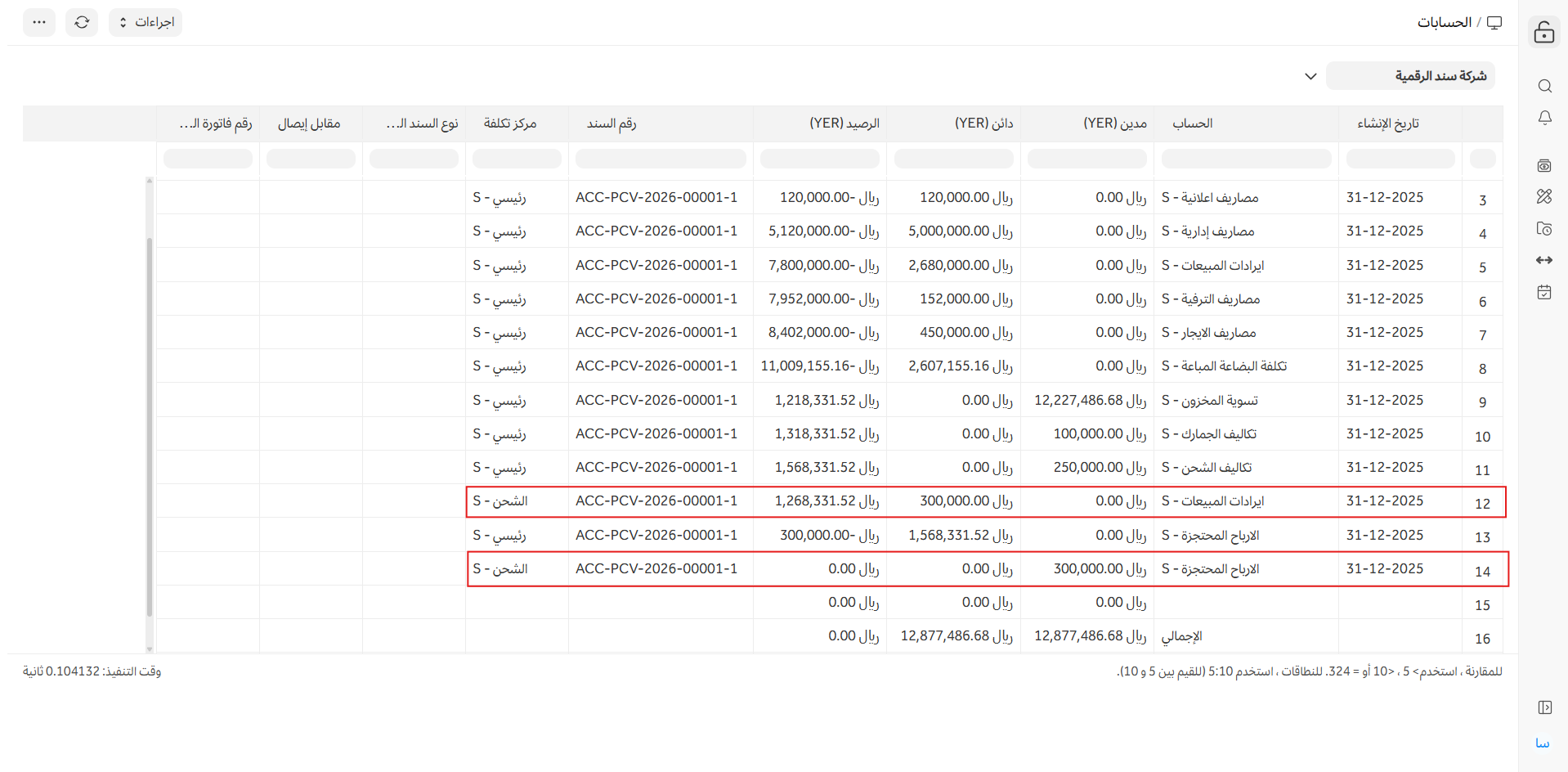Click the pencil-ruler design tools icon
Screen dimensions: 1568x772
coord(1544,196)
